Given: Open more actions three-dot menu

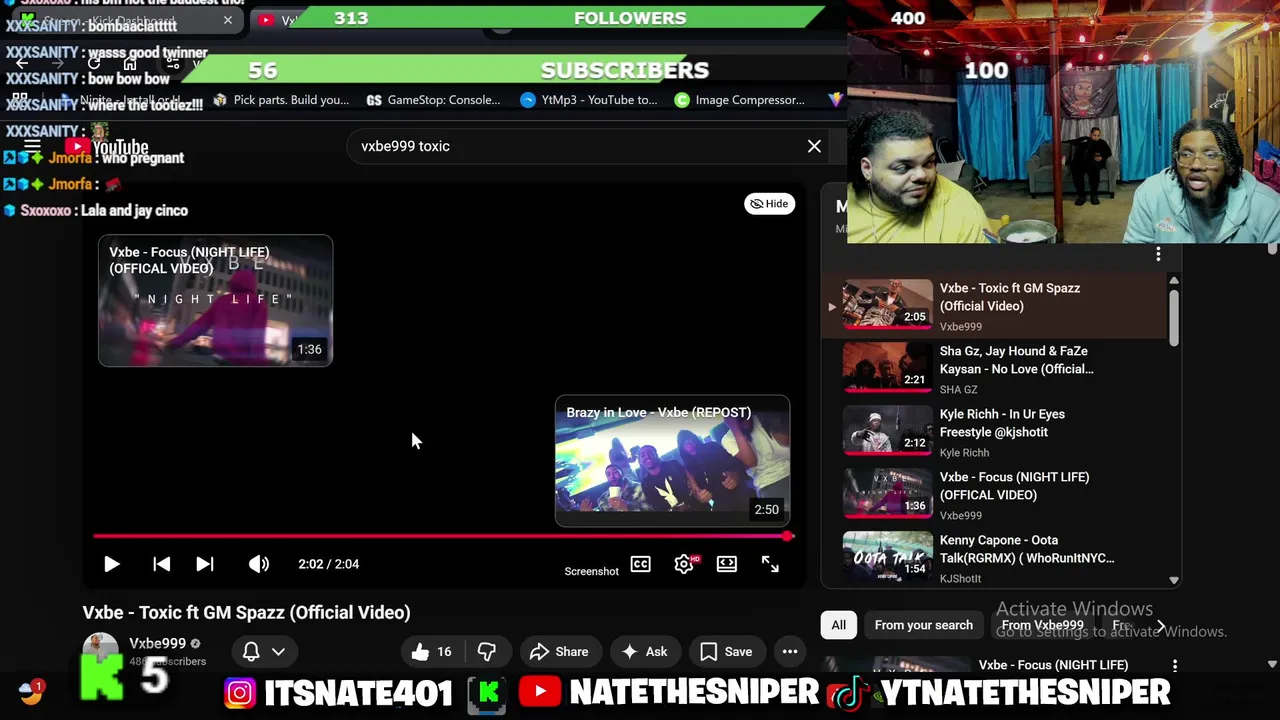Looking at the screenshot, I should (790, 652).
